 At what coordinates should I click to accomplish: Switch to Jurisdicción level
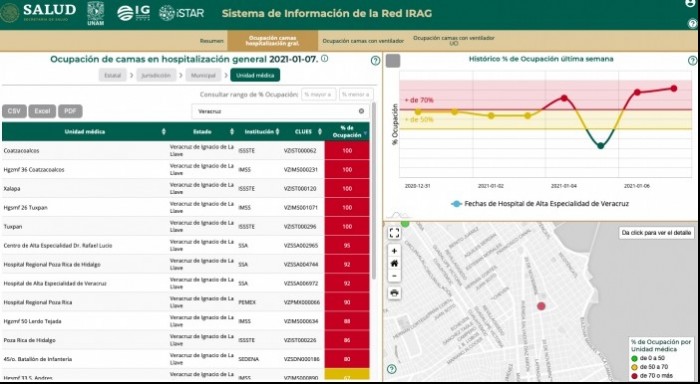coord(156,75)
